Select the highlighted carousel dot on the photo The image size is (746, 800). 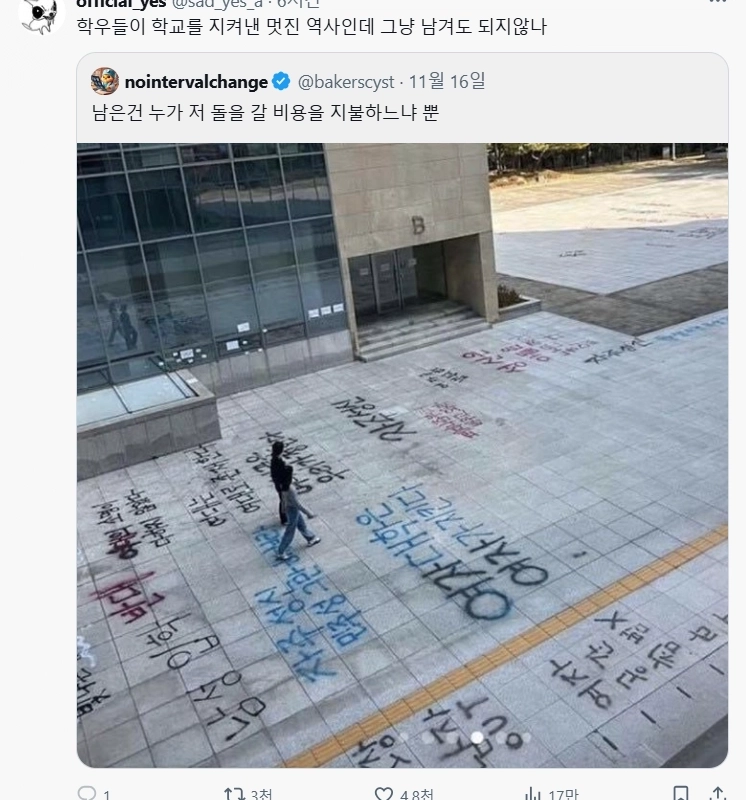click(477, 737)
